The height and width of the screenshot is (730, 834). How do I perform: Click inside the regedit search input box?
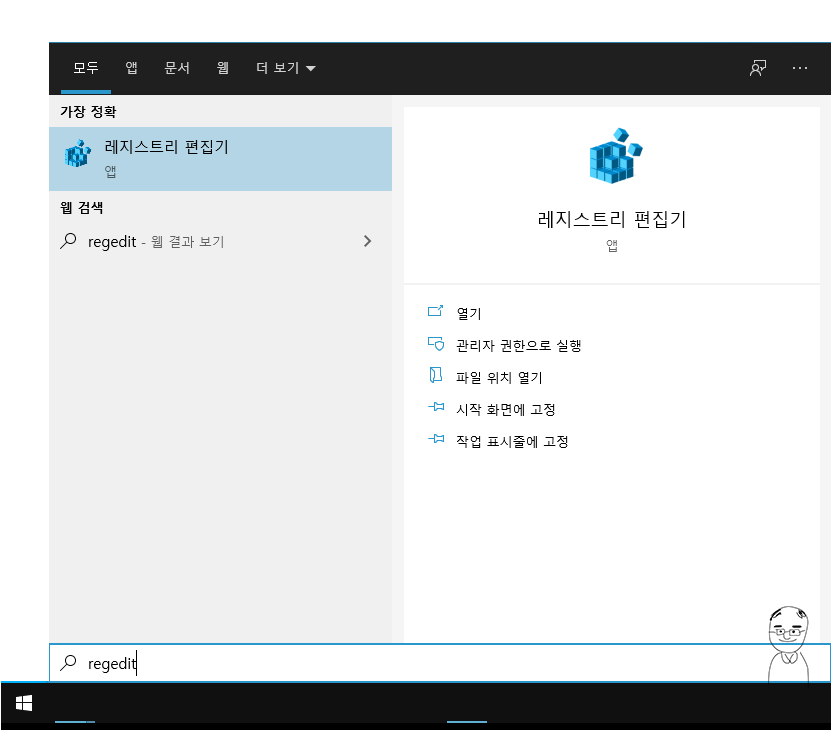coord(439,663)
